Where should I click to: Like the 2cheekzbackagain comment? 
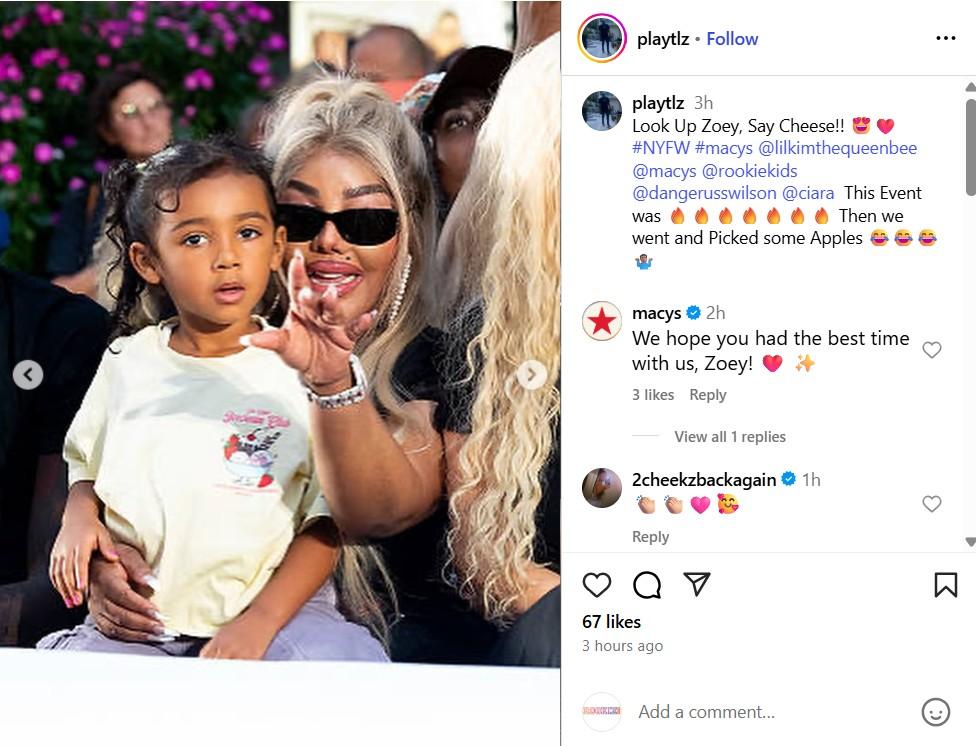click(x=931, y=503)
